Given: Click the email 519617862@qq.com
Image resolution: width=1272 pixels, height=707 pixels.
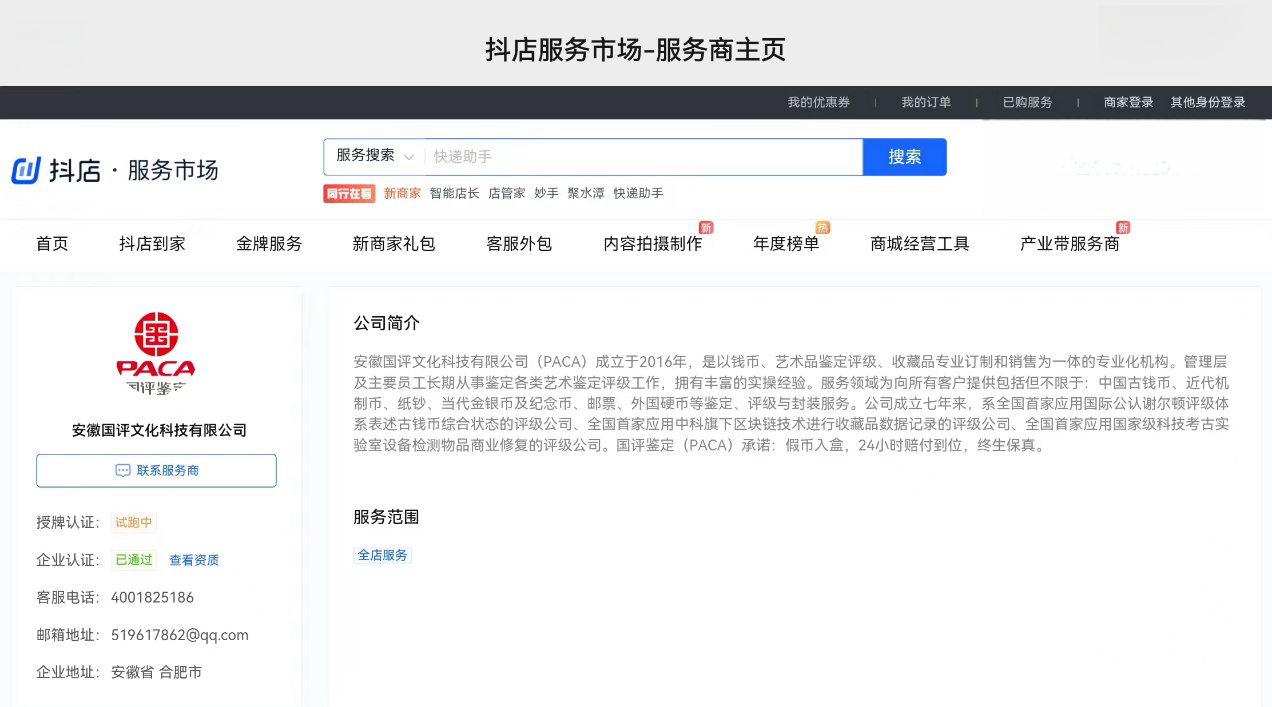Looking at the screenshot, I should (180, 635).
